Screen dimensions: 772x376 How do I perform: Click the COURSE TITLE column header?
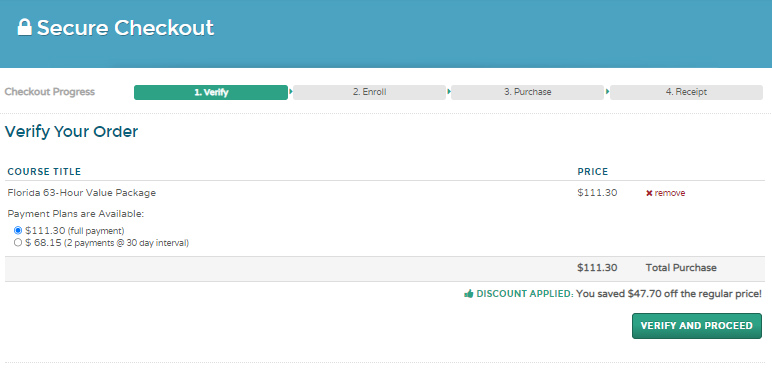(44, 172)
